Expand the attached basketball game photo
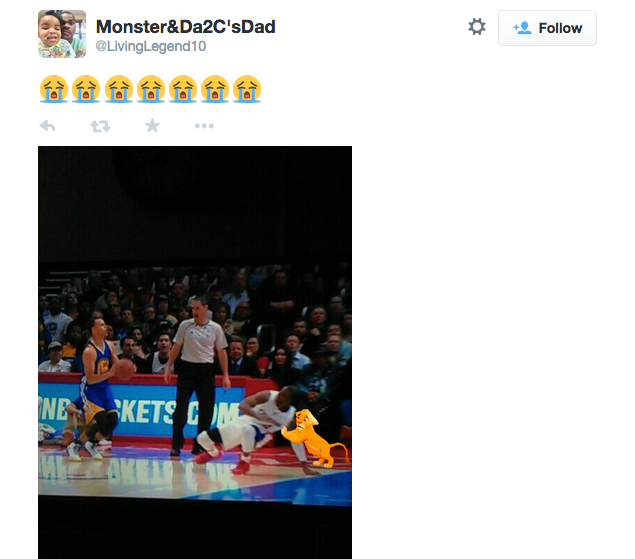 pos(195,352)
